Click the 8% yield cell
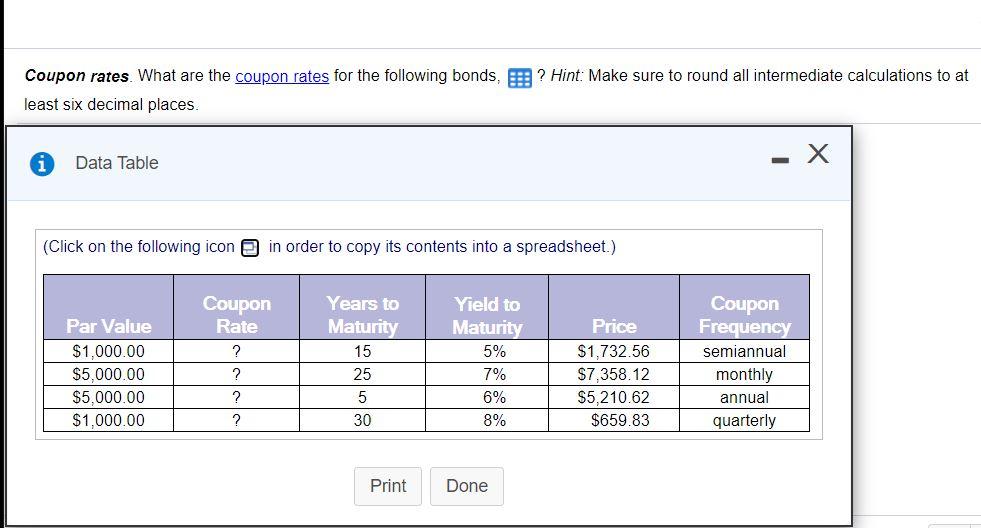Viewport: 981px width, 528px height. pos(487,420)
